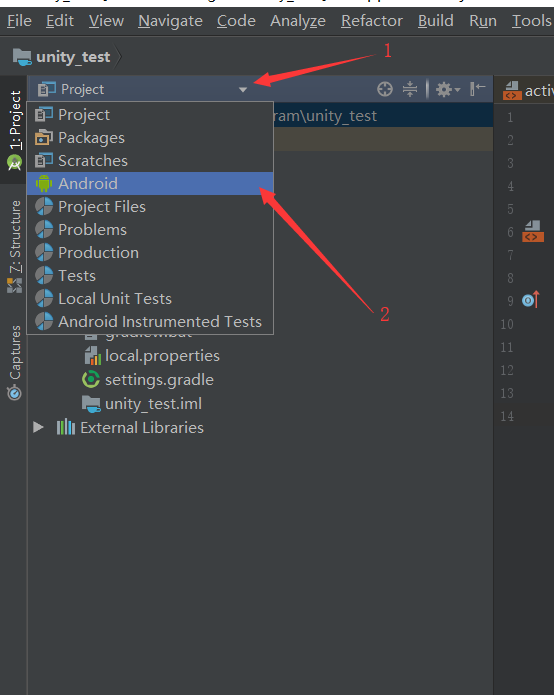The height and width of the screenshot is (695, 554).
Task: Open the Edit menu
Action: click(x=59, y=21)
